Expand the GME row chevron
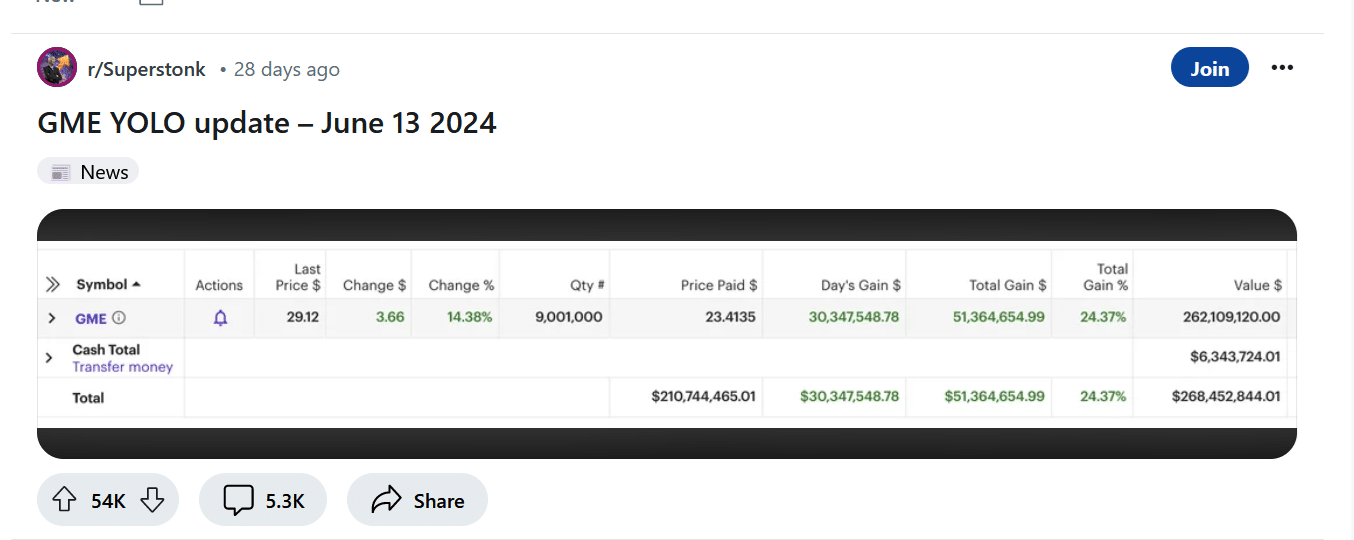Image resolution: width=1354 pixels, height=540 pixels. pos(51,318)
